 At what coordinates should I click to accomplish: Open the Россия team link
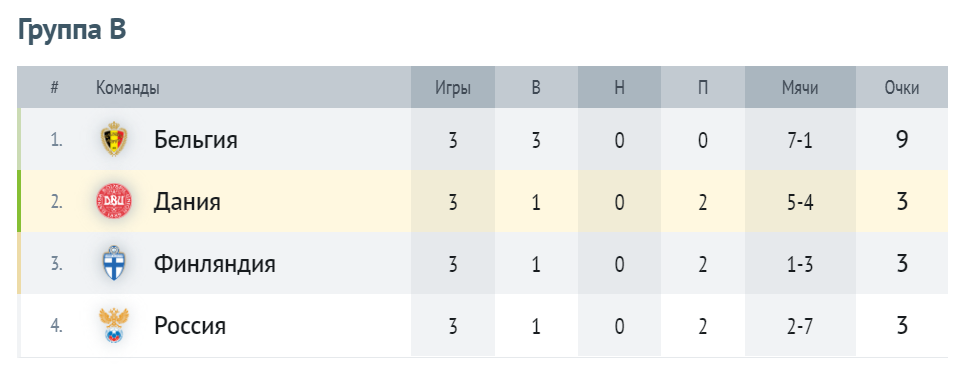(190, 325)
